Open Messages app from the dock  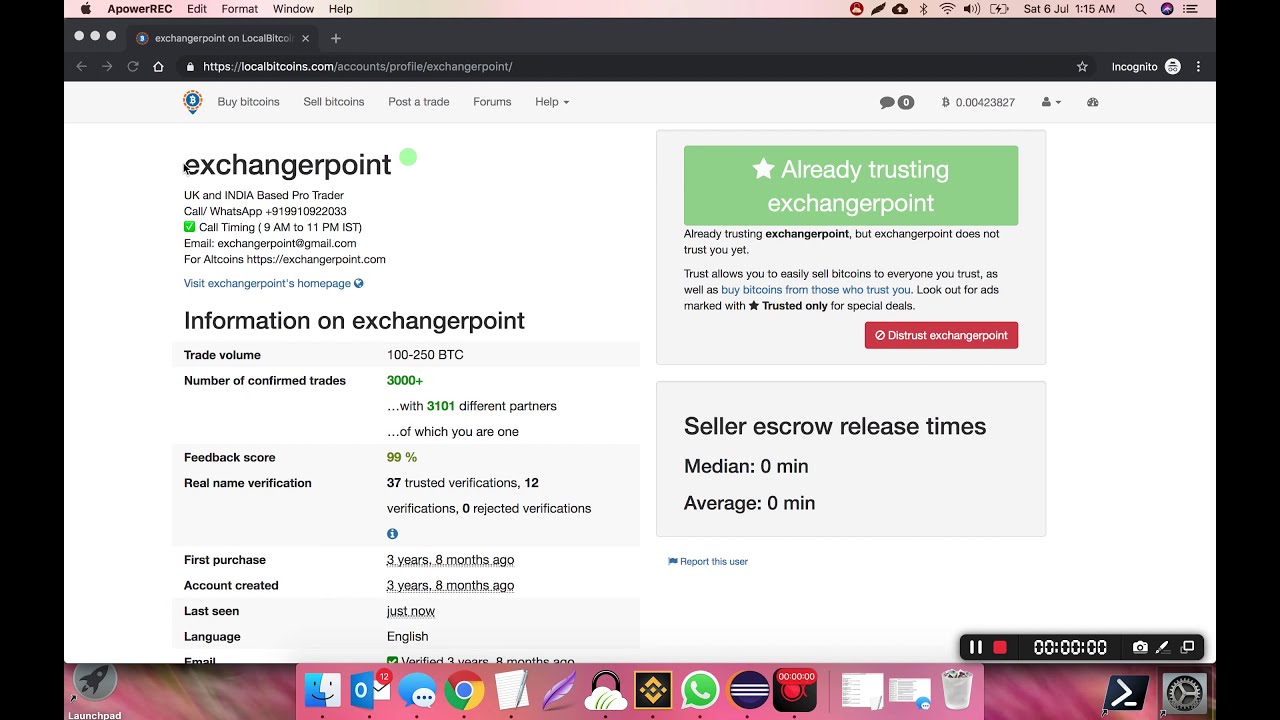[417, 690]
